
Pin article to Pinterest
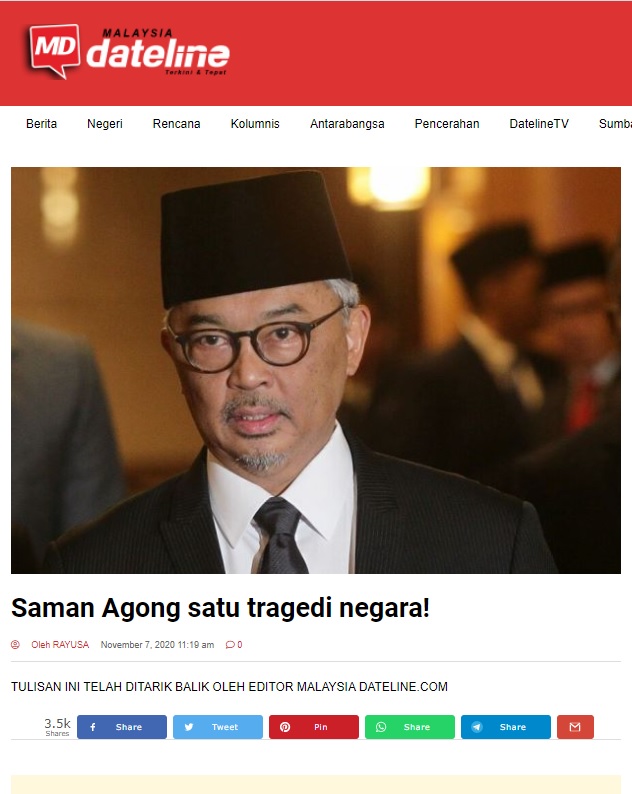[x=313, y=727]
